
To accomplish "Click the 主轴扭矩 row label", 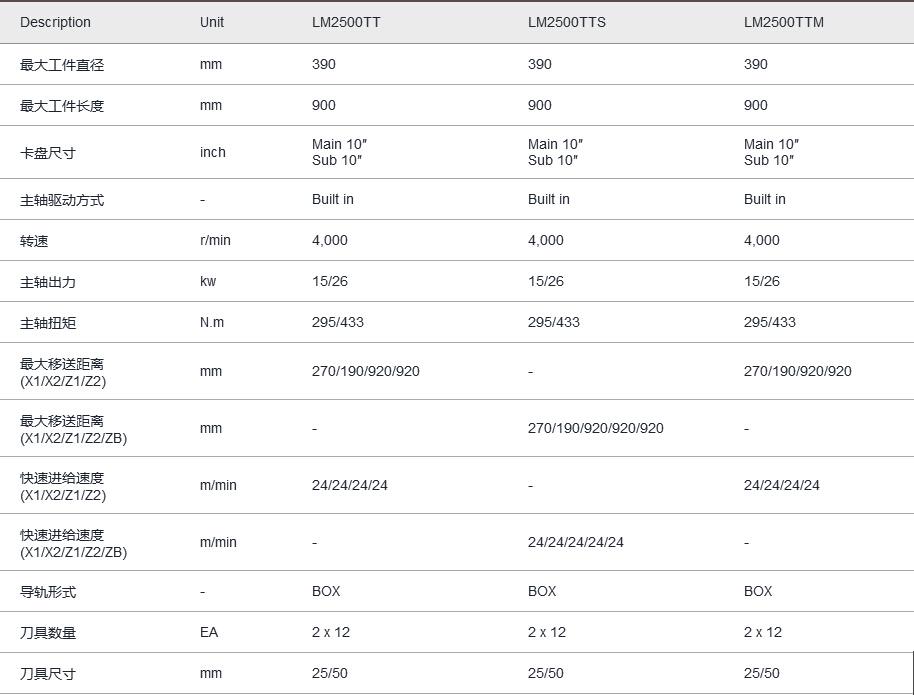I will 48,323.
